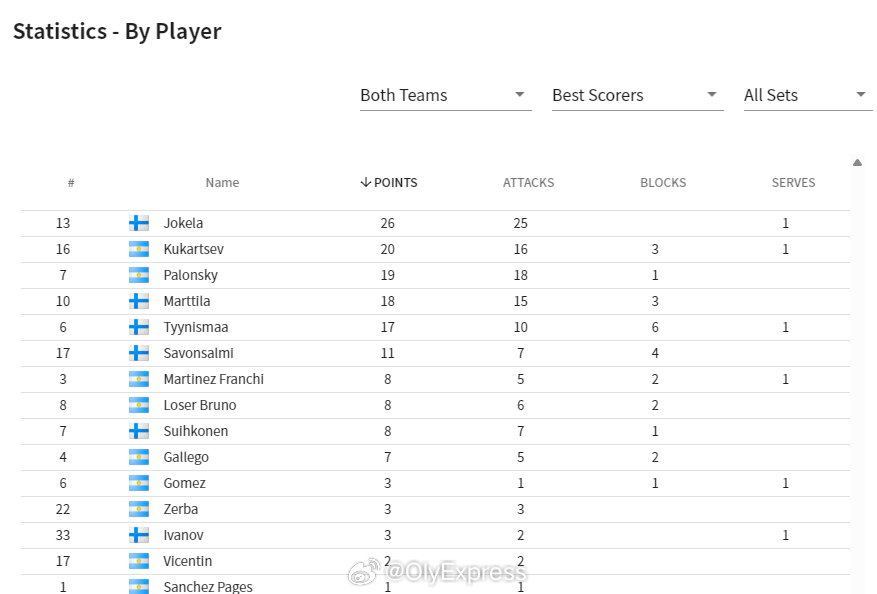The width and height of the screenshot is (877, 594).
Task: Click the Argentina flag beside Kukartsev
Action: [x=139, y=249]
